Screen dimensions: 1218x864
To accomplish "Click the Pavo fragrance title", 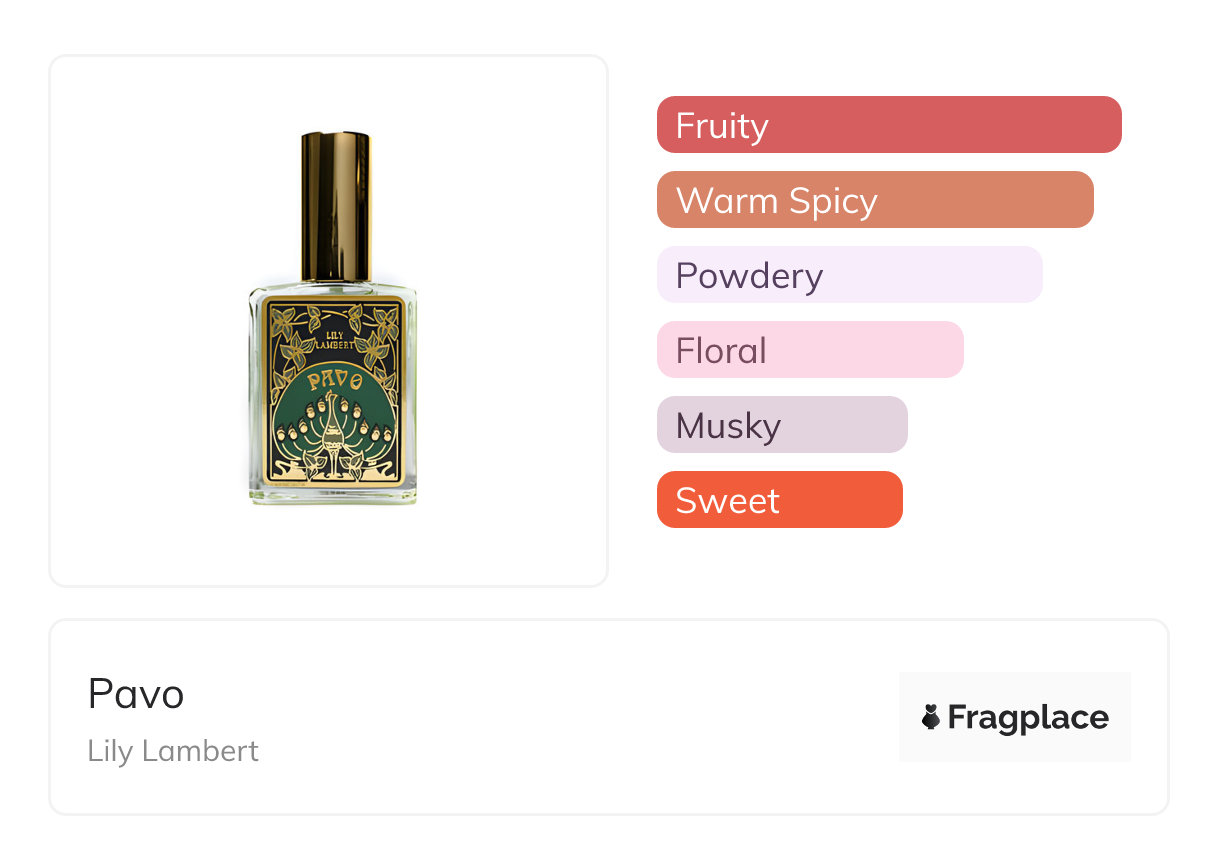I will 136,694.
